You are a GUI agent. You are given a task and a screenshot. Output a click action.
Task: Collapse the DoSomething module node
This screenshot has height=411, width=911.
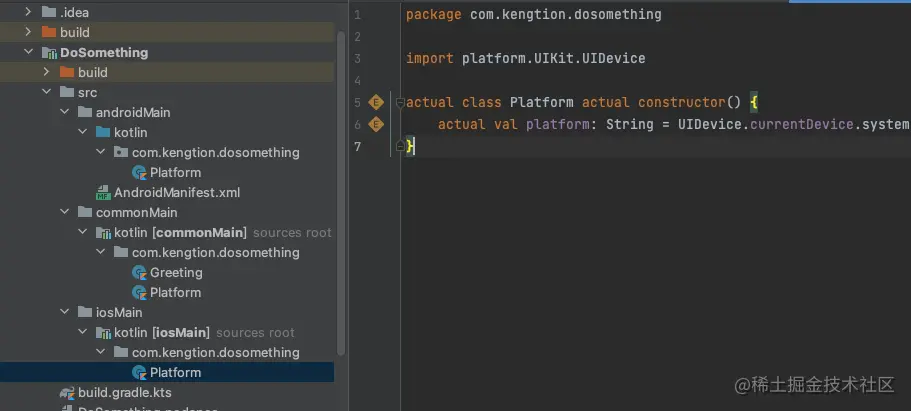point(28,52)
